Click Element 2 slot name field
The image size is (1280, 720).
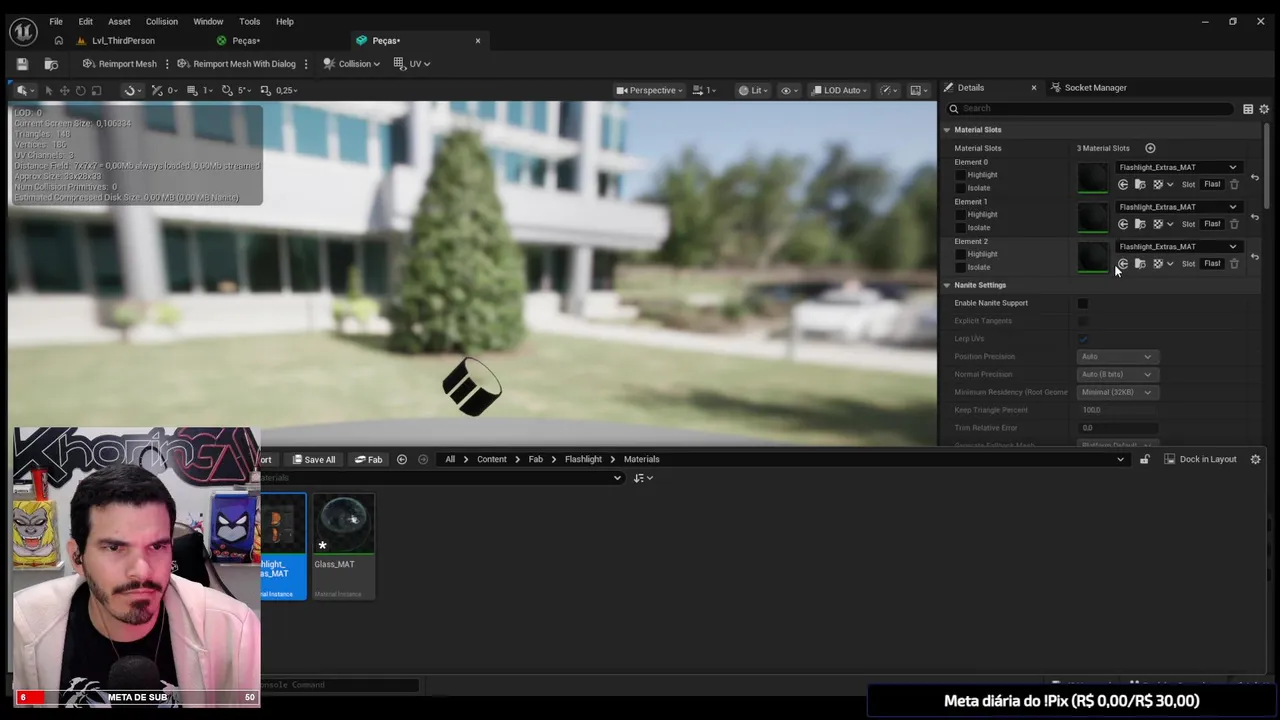pos(1212,263)
